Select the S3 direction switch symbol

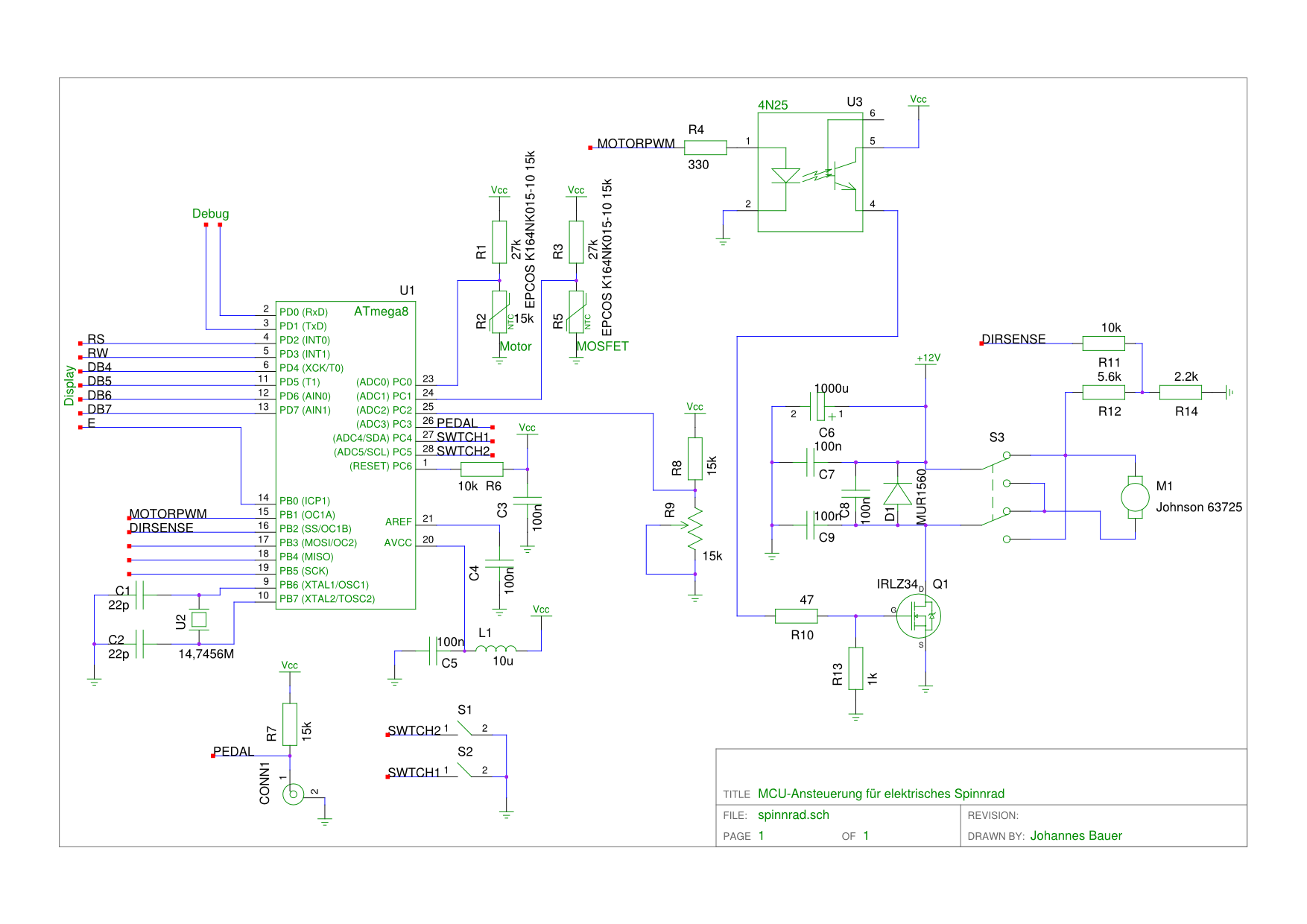click(x=999, y=496)
